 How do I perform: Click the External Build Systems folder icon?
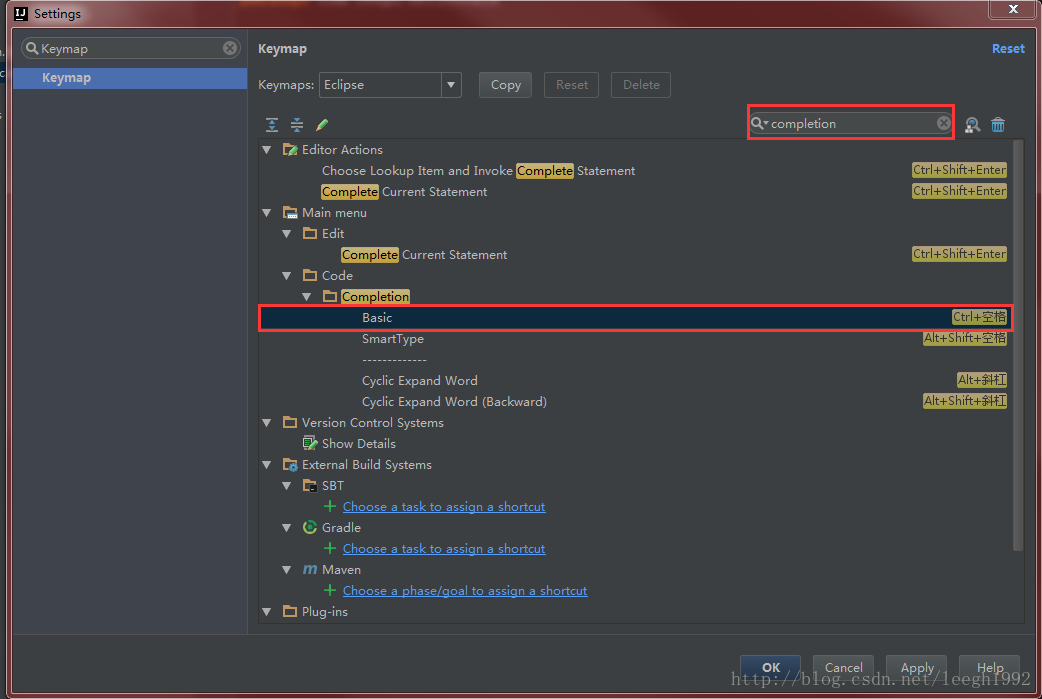(290, 464)
